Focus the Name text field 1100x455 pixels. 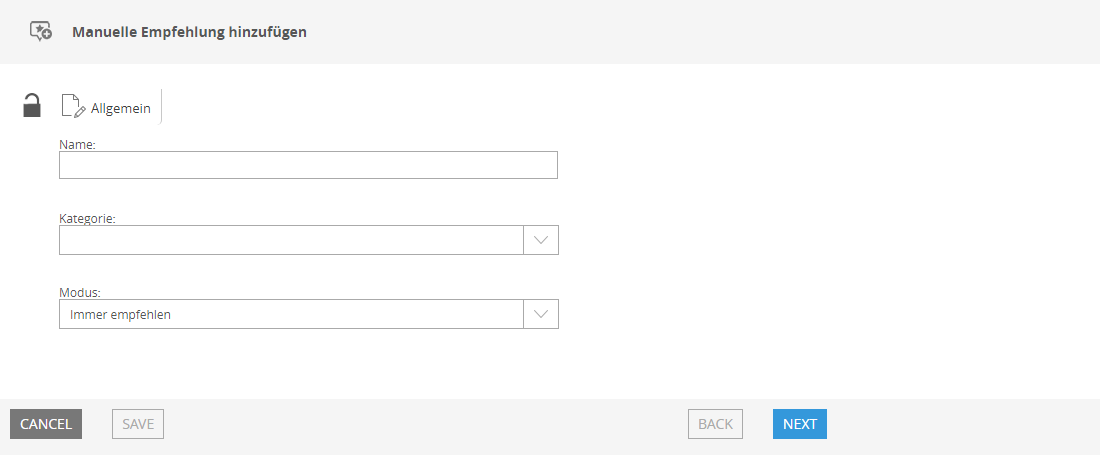point(308,165)
